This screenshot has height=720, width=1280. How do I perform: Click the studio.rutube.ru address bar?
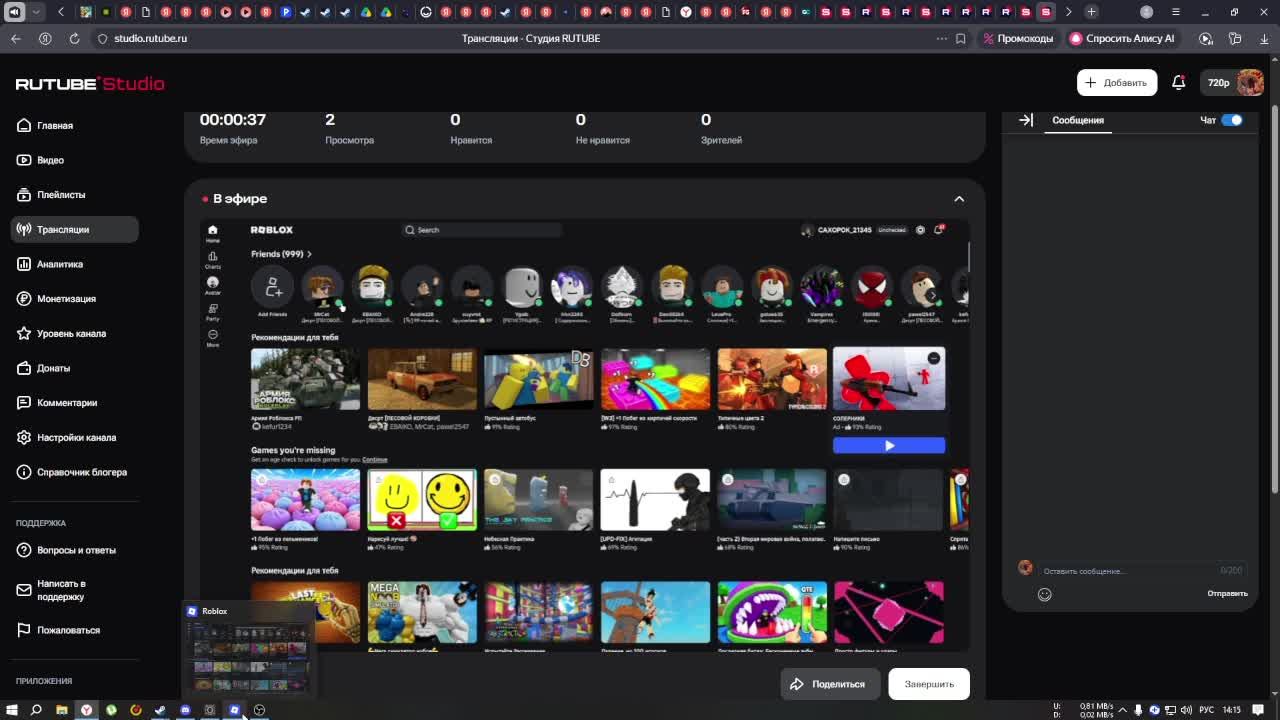[x=150, y=38]
